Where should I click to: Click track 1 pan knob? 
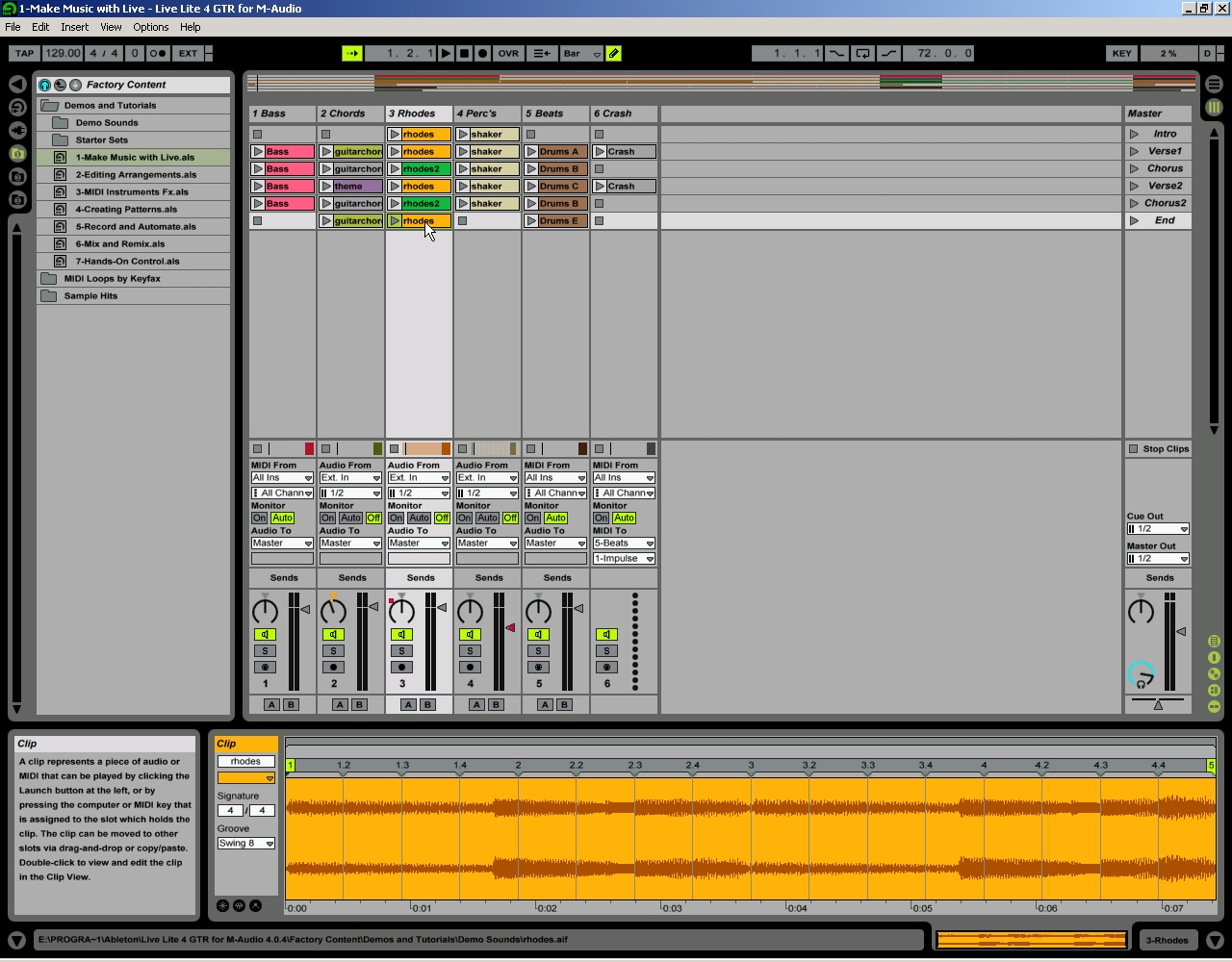point(265,611)
